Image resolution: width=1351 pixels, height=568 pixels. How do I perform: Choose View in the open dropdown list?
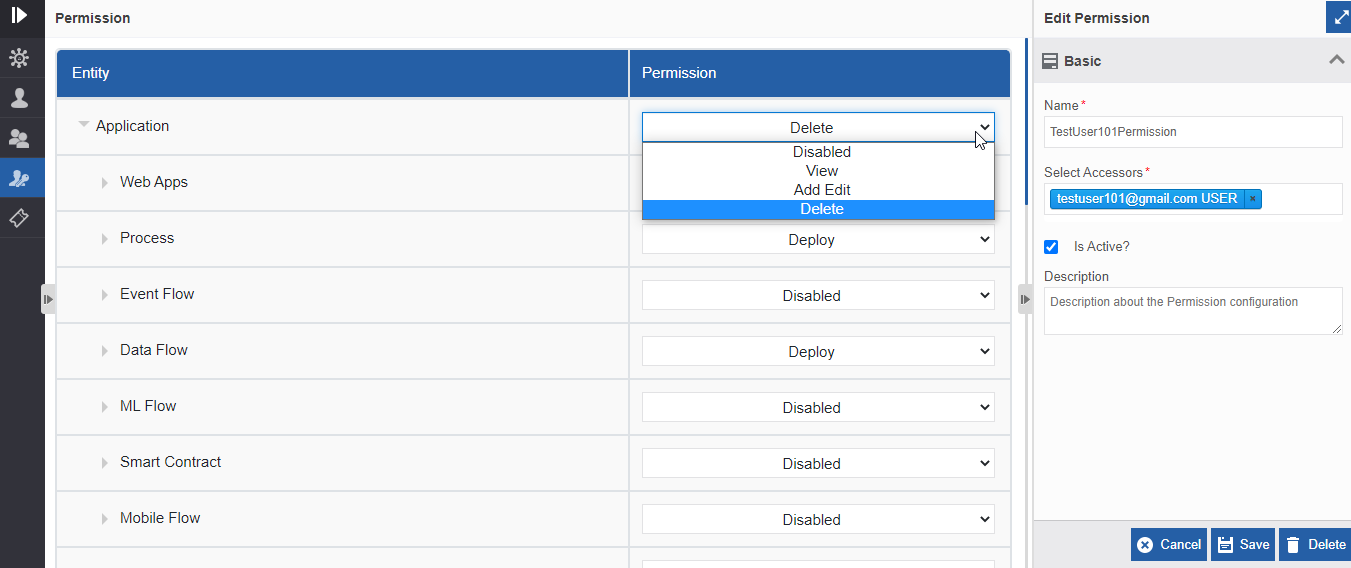(x=818, y=171)
